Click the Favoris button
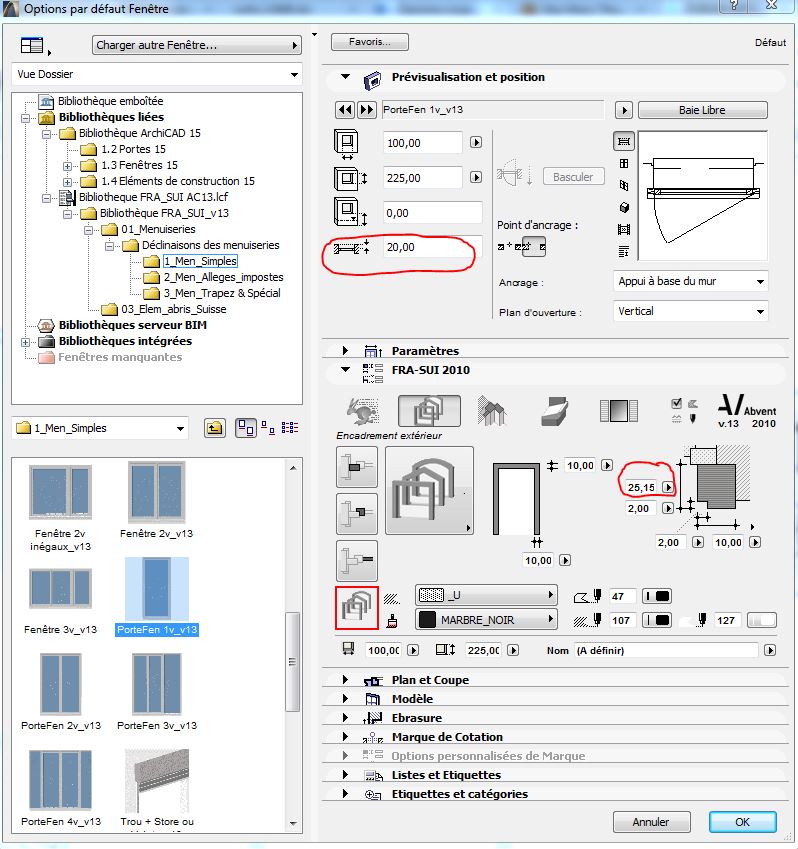 pyautogui.click(x=370, y=42)
